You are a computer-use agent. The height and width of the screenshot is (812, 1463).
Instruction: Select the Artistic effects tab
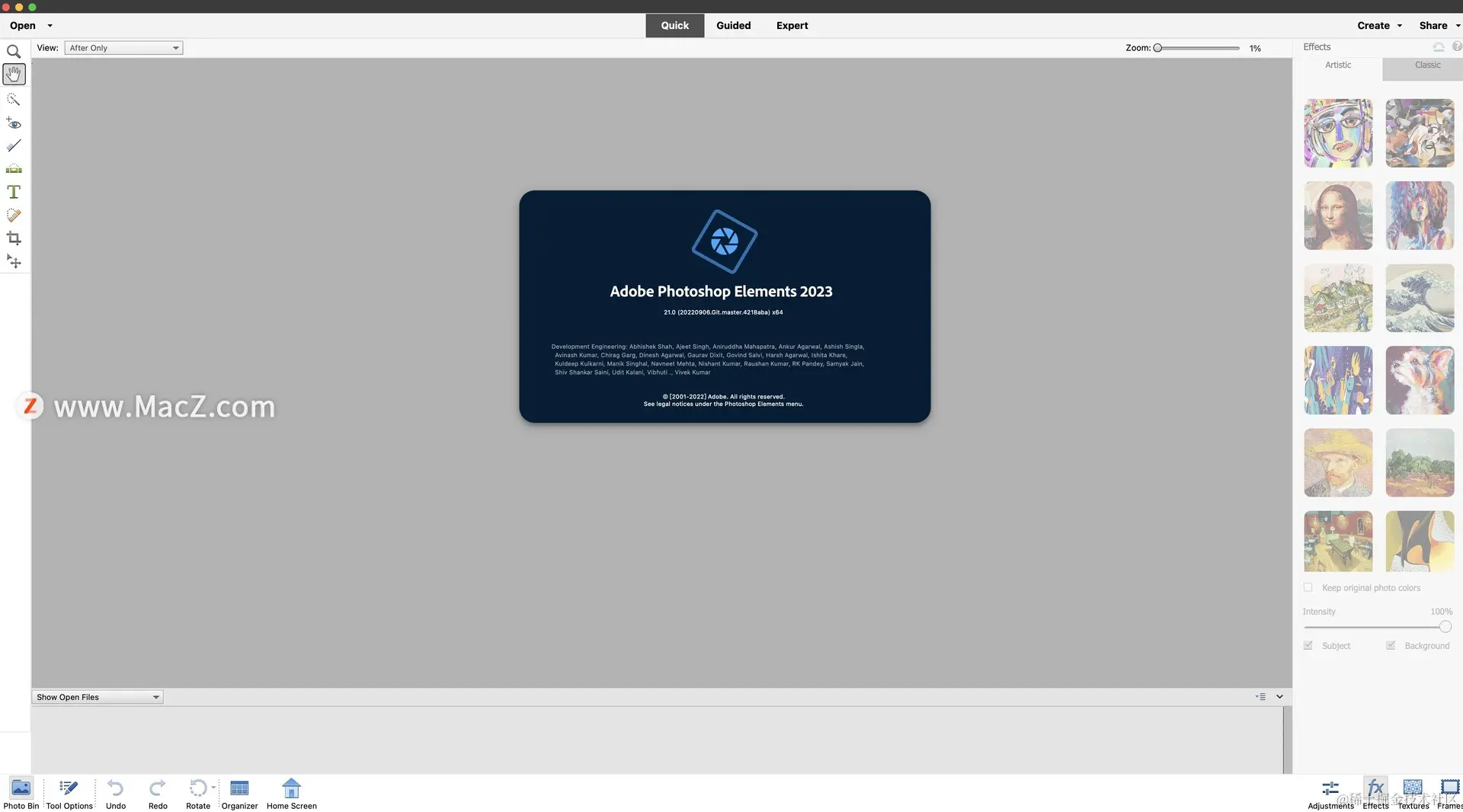tap(1338, 66)
